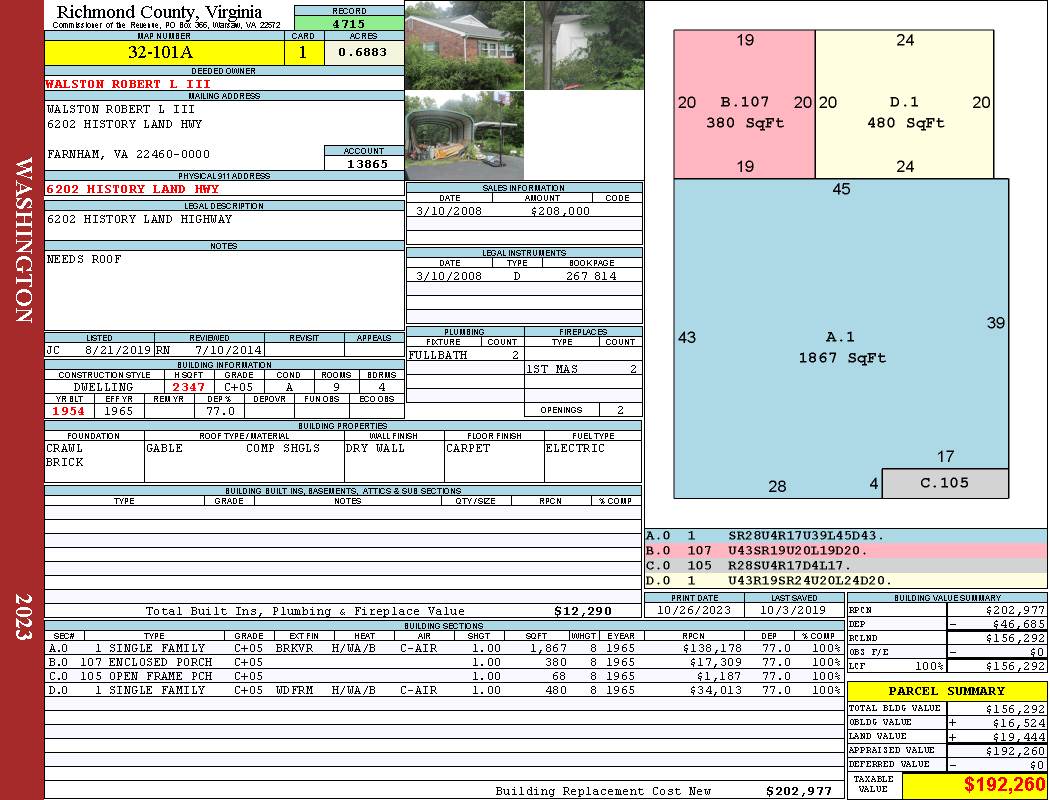Click COMP SHGLS roof material
This screenshot has width=1050, height=800.
pos(283,448)
